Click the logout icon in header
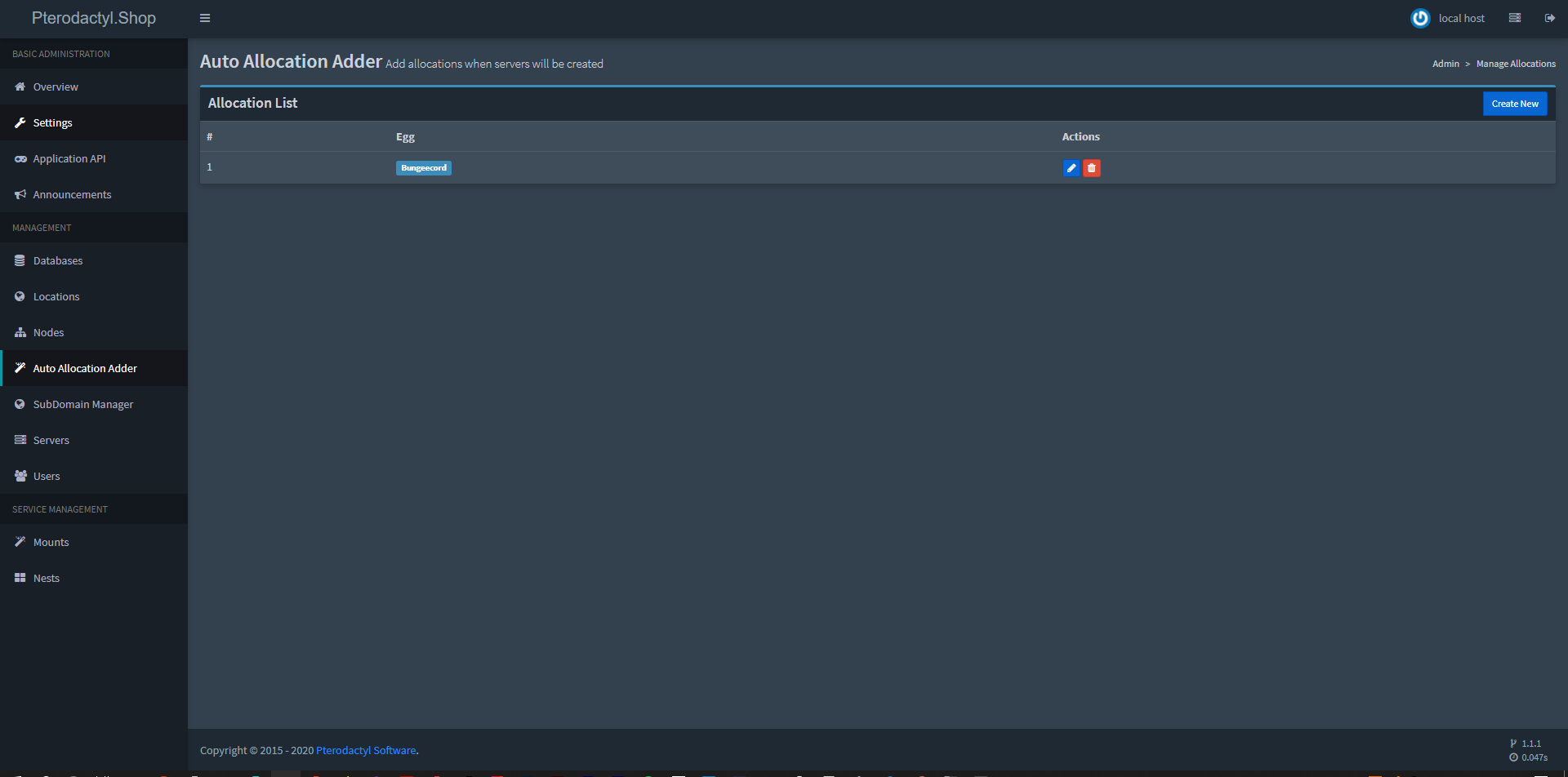 (1549, 18)
